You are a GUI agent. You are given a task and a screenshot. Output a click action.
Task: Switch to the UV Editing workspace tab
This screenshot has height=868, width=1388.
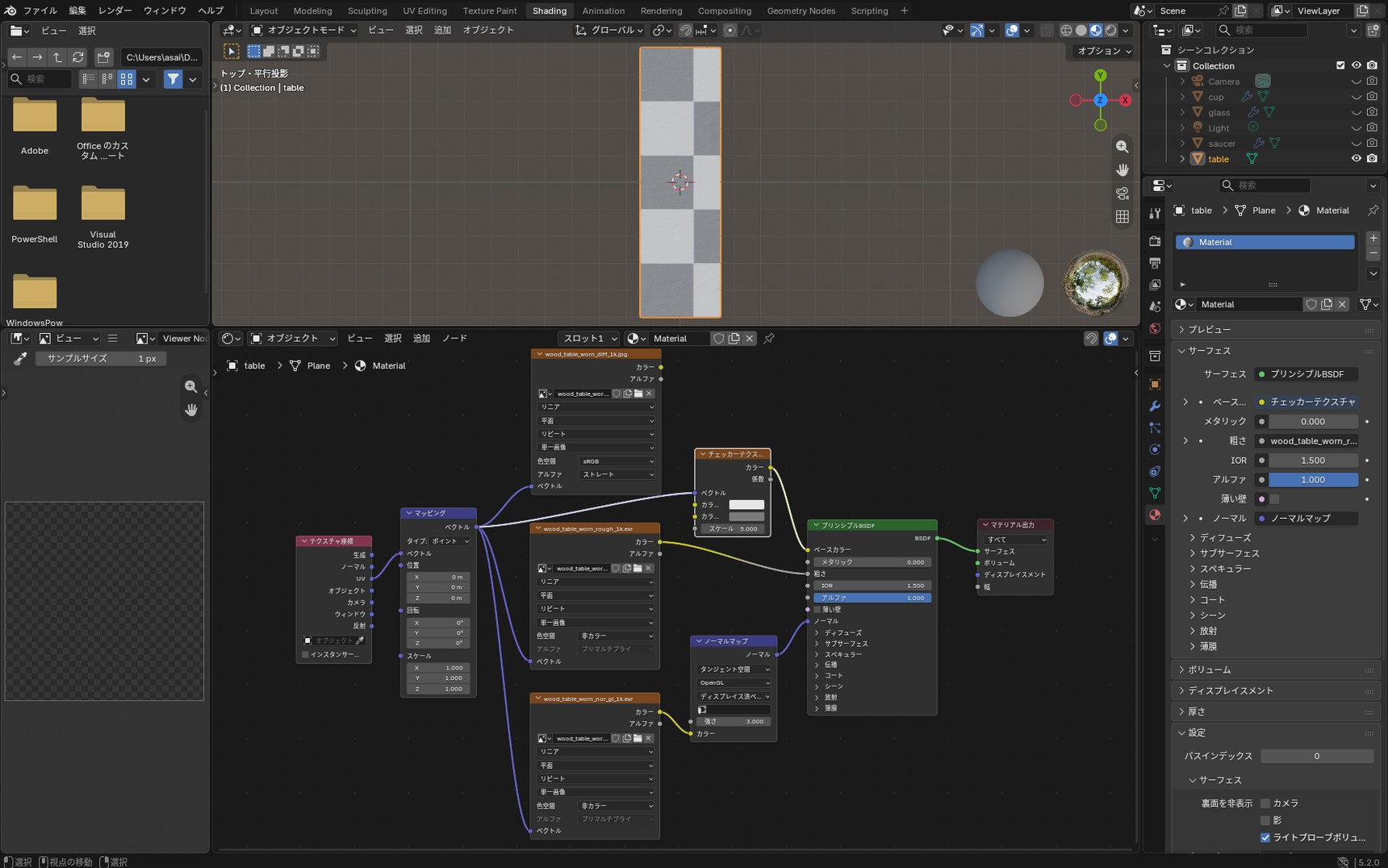[424, 10]
